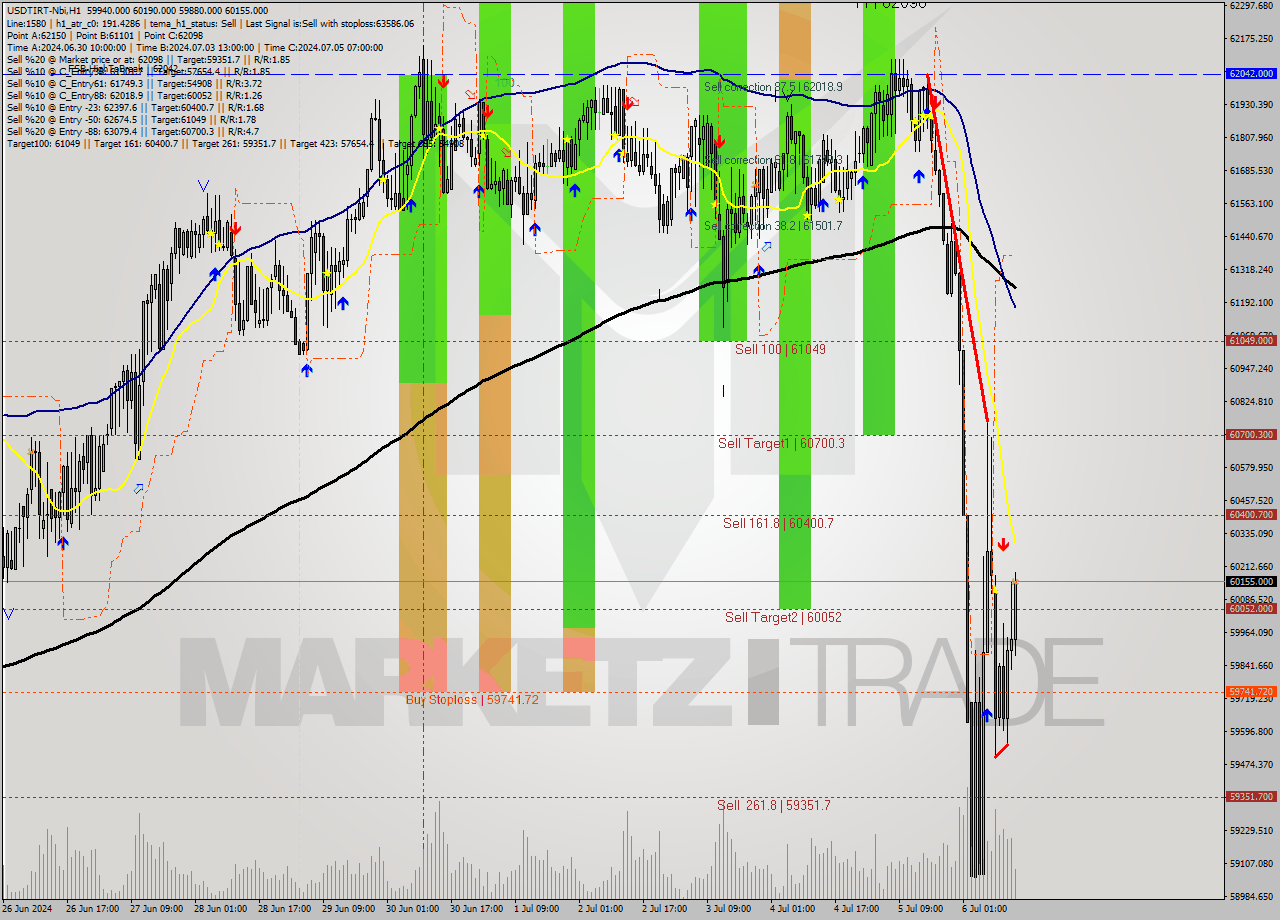Select the 60052.000 price tag on axis
The height and width of the screenshot is (920, 1280).
pyautogui.click(x=1250, y=609)
